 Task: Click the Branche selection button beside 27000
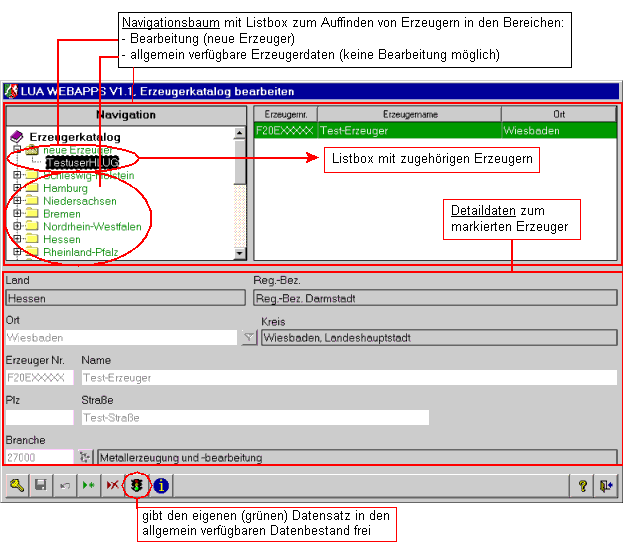click(x=85, y=457)
